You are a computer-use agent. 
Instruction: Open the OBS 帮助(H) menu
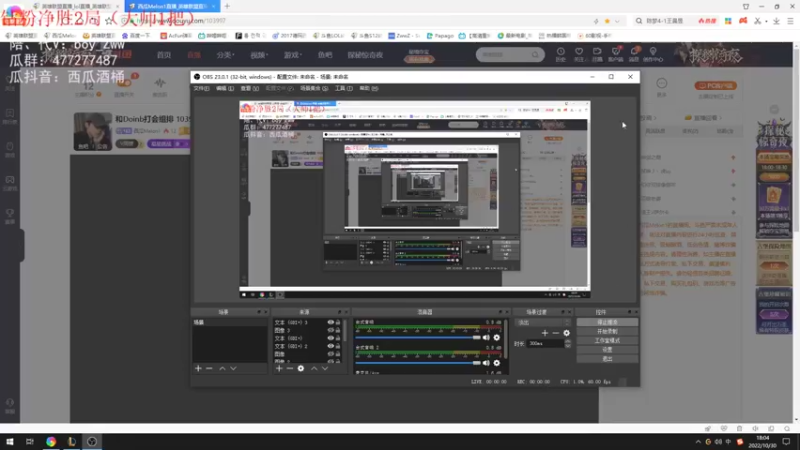368,88
